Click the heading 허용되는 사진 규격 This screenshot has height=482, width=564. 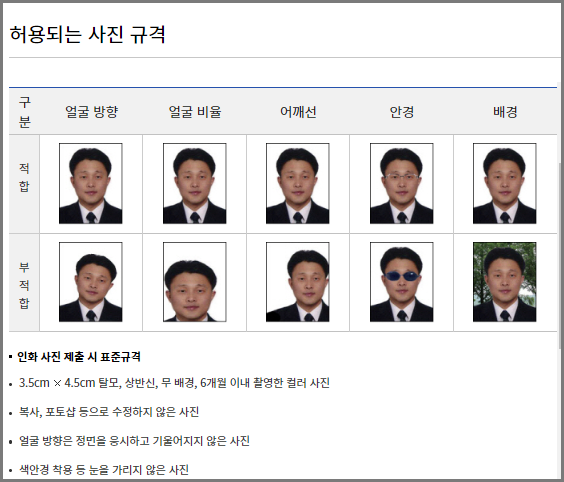[87, 35]
